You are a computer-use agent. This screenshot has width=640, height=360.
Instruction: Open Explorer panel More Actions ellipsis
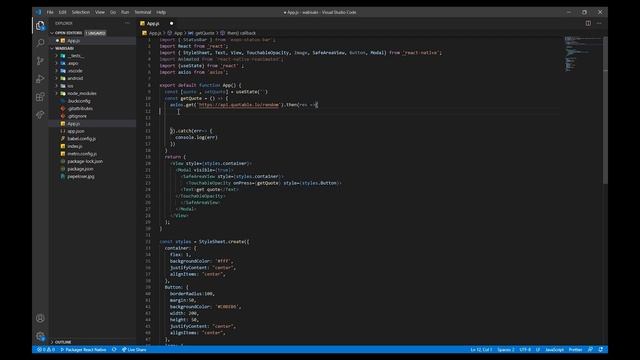point(128,23)
